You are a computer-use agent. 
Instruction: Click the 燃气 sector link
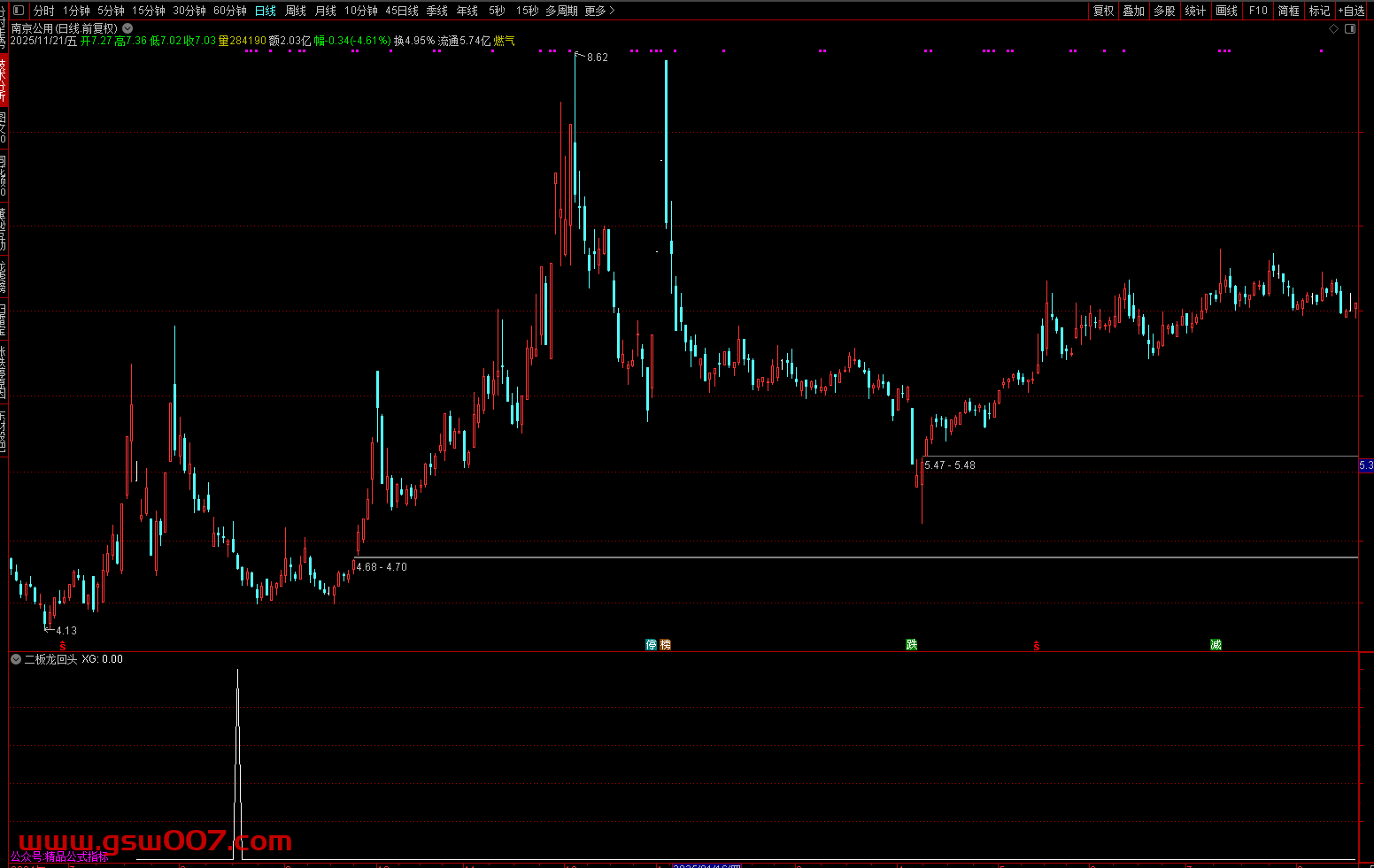pos(504,41)
